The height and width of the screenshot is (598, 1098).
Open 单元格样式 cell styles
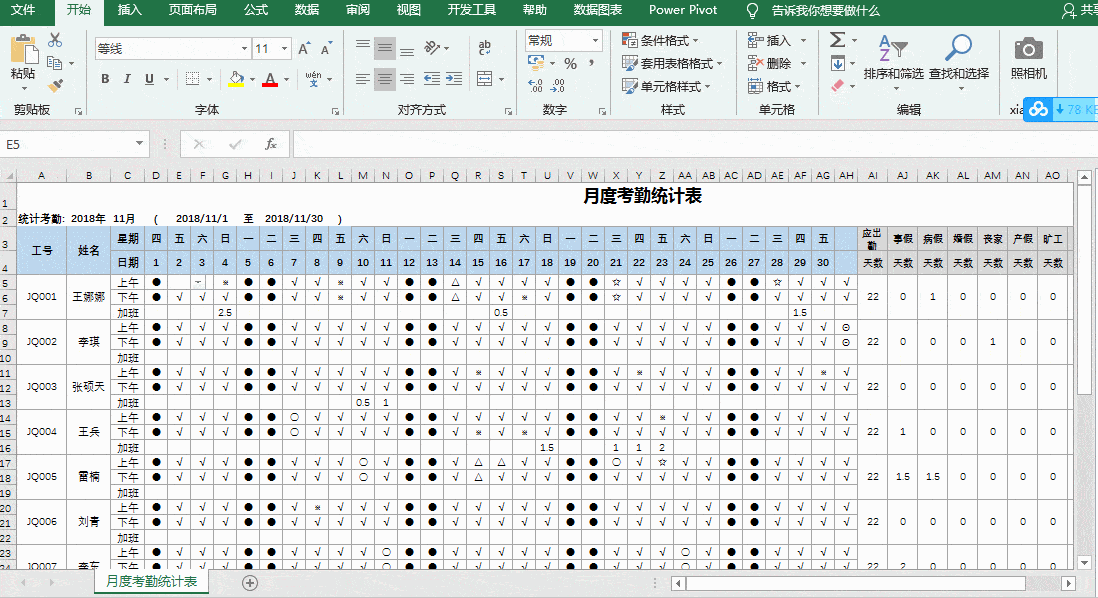[x=667, y=86]
